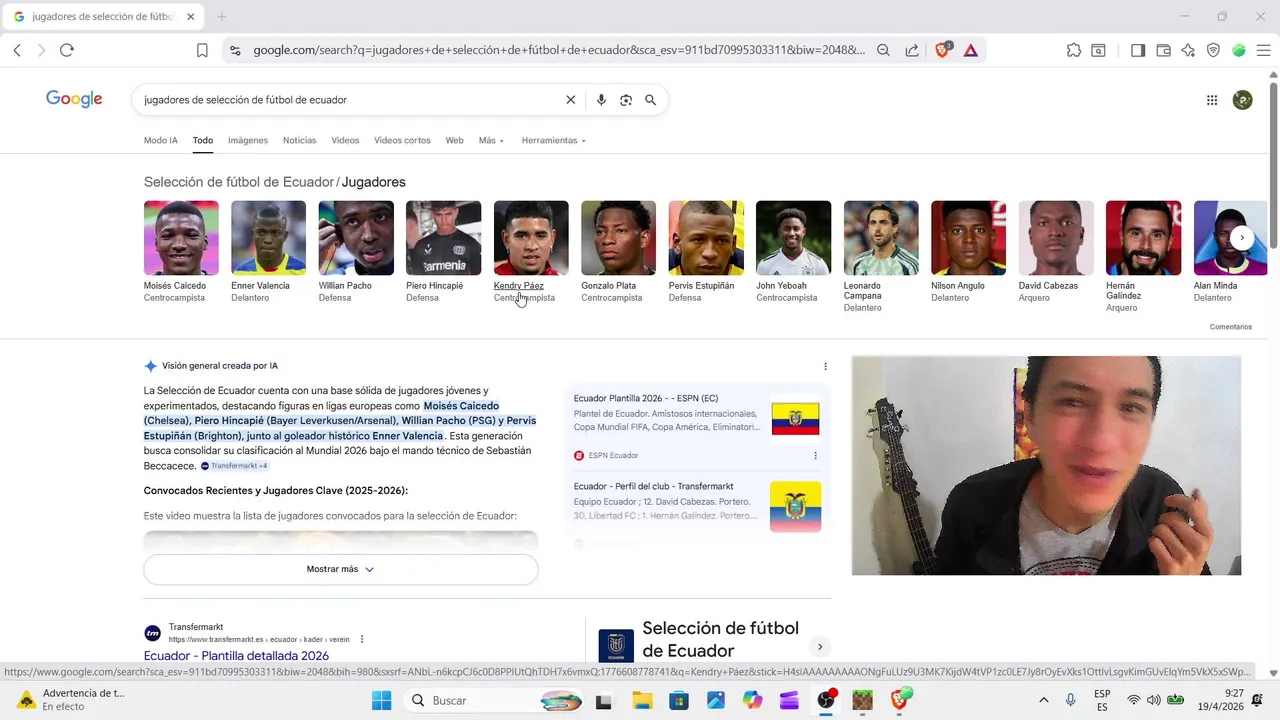This screenshot has width=1280, height=720.
Task: Share the page with the share icon
Action: pyautogui.click(x=912, y=50)
